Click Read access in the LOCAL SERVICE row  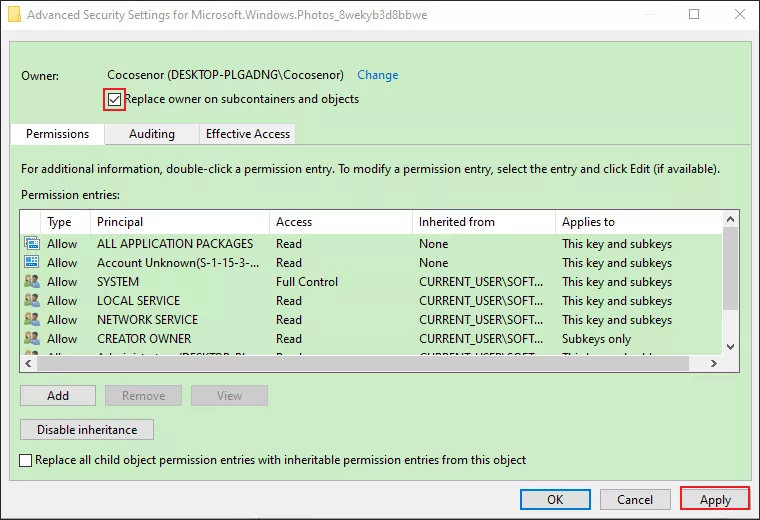pyautogui.click(x=289, y=300)
